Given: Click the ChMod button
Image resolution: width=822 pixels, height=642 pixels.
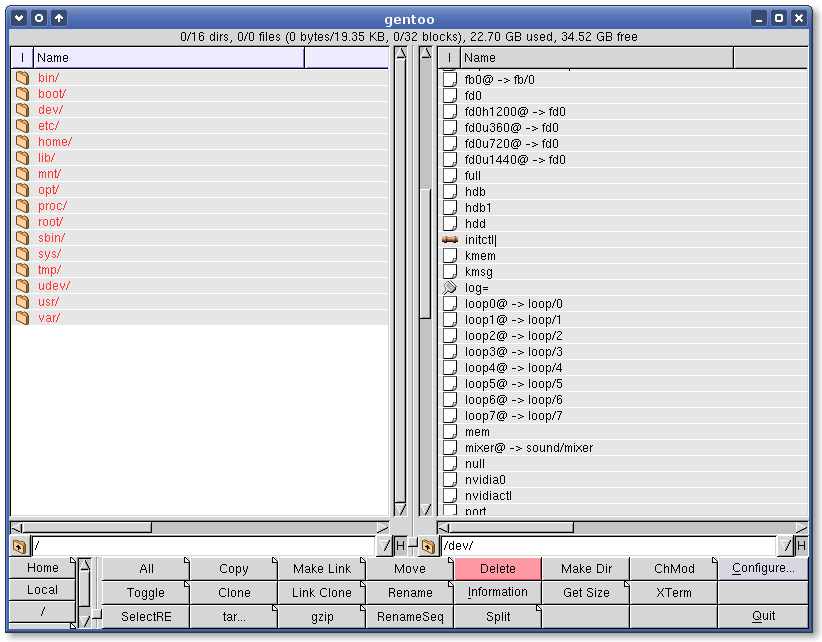Looking at the screenshot, I should [x=674, y=569].
